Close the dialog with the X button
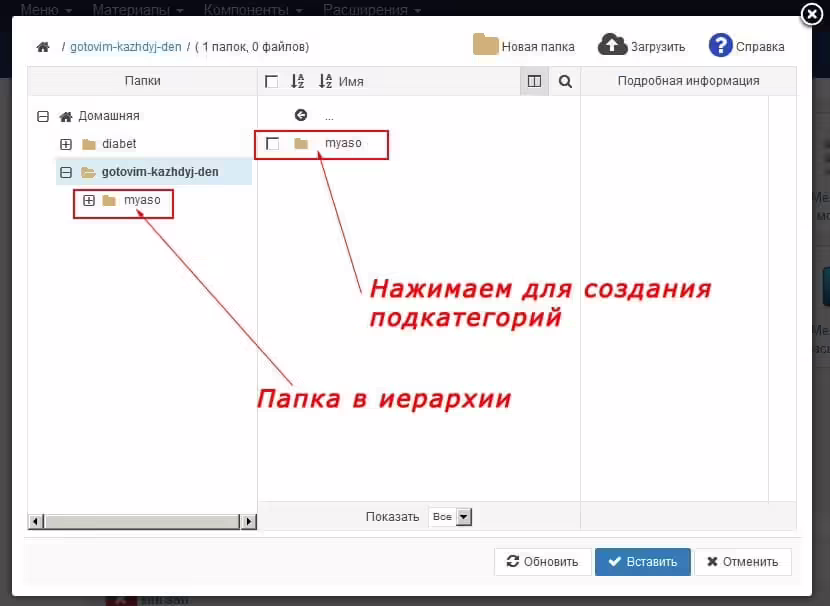This screenshot has height=606, width=830. click(811, 15)
